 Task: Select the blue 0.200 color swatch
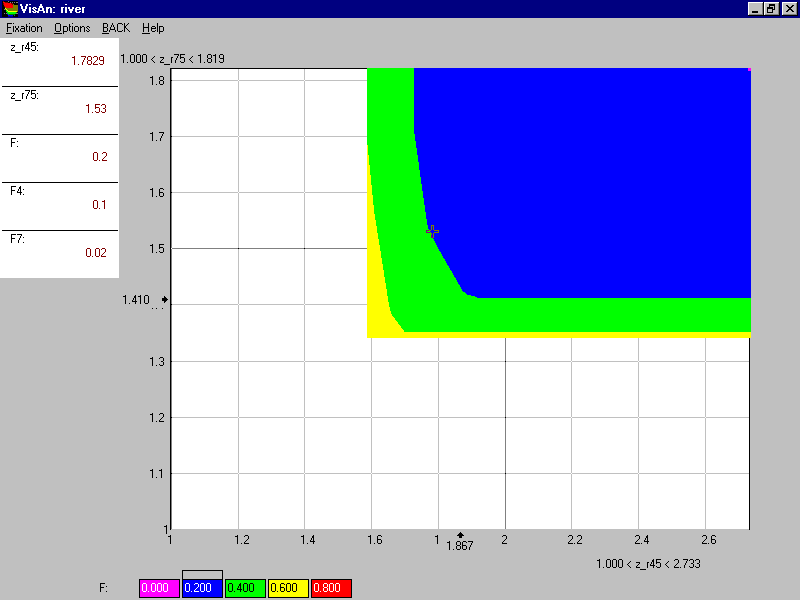(x=203, y=588)
